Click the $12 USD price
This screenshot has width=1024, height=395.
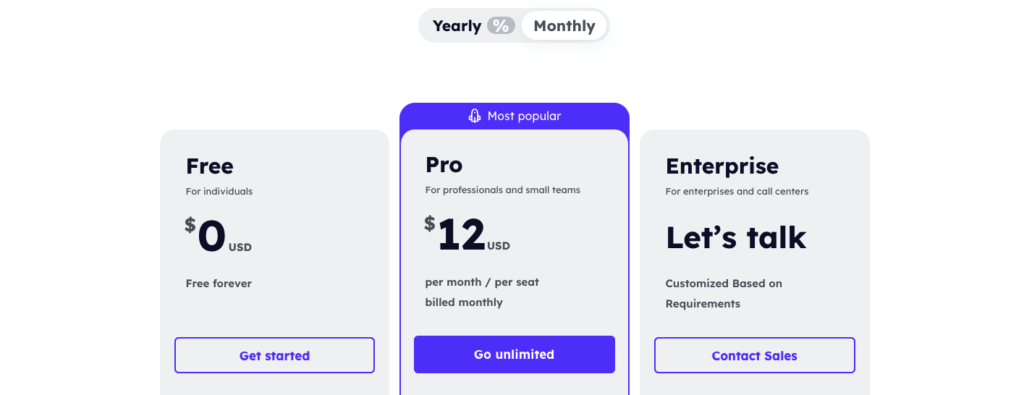coord(467,234)
